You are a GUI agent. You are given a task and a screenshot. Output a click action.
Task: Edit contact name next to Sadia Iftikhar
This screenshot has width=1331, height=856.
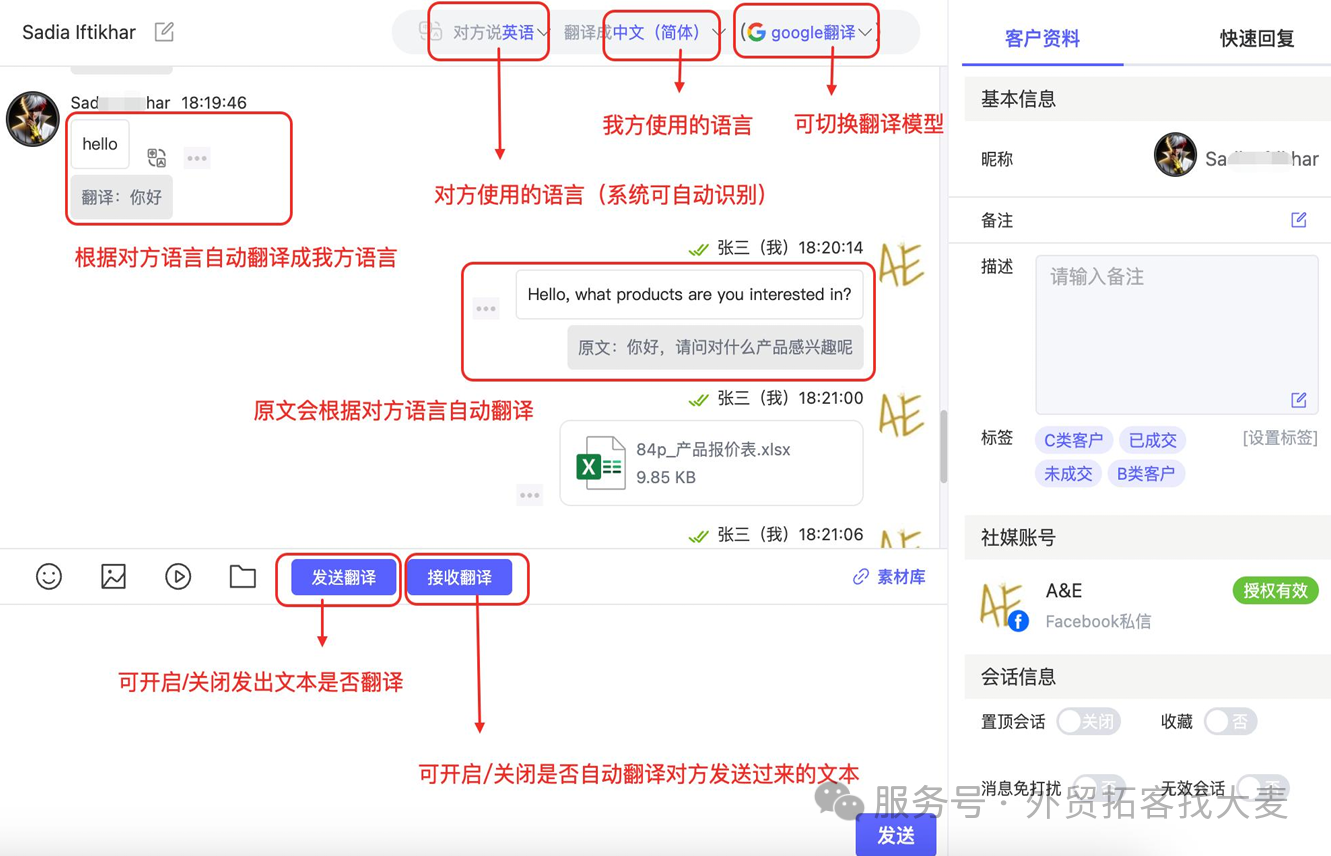click(x=165, y=32)
